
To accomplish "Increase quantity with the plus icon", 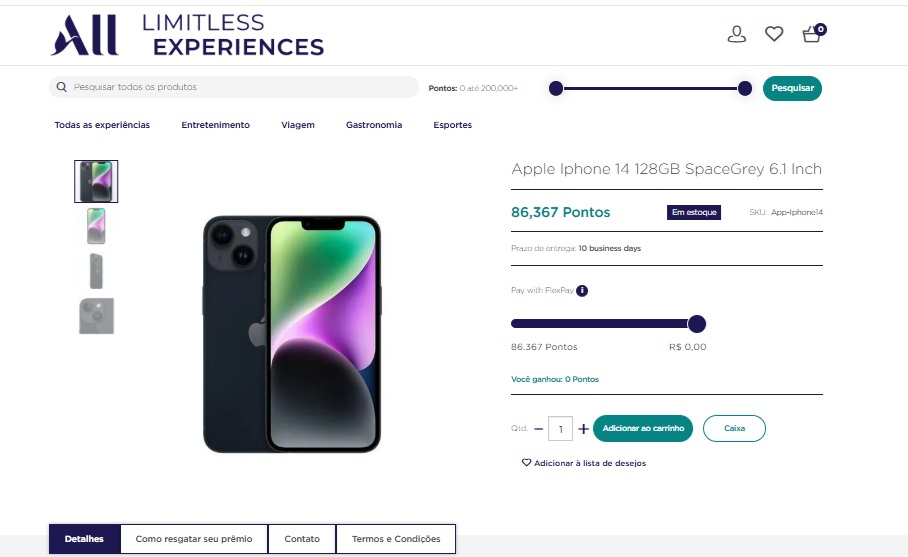I will click(584, 429).
